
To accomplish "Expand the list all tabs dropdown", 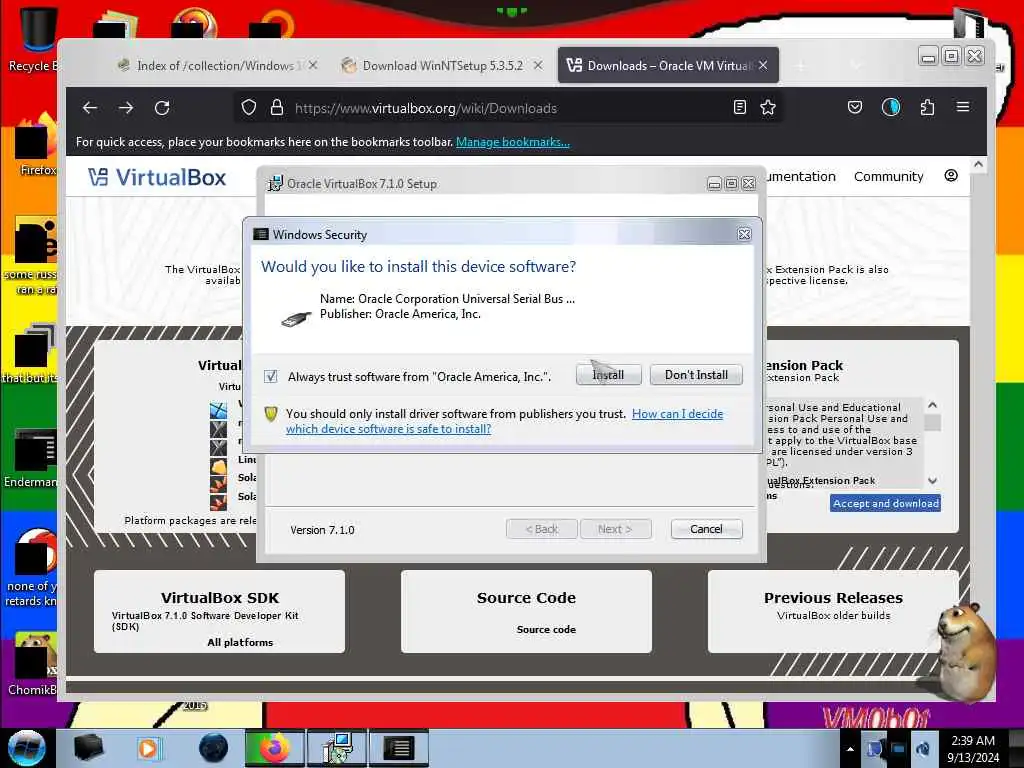I will 856,65.
